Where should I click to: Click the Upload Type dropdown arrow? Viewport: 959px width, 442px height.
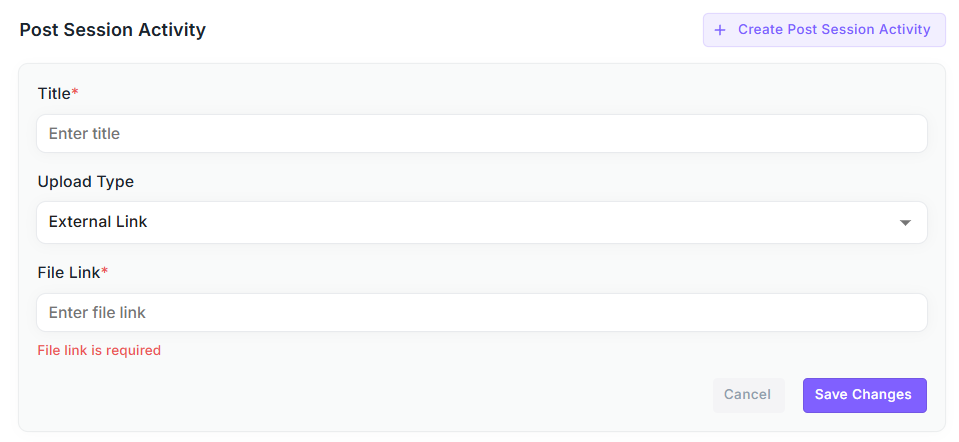(905, 222)
